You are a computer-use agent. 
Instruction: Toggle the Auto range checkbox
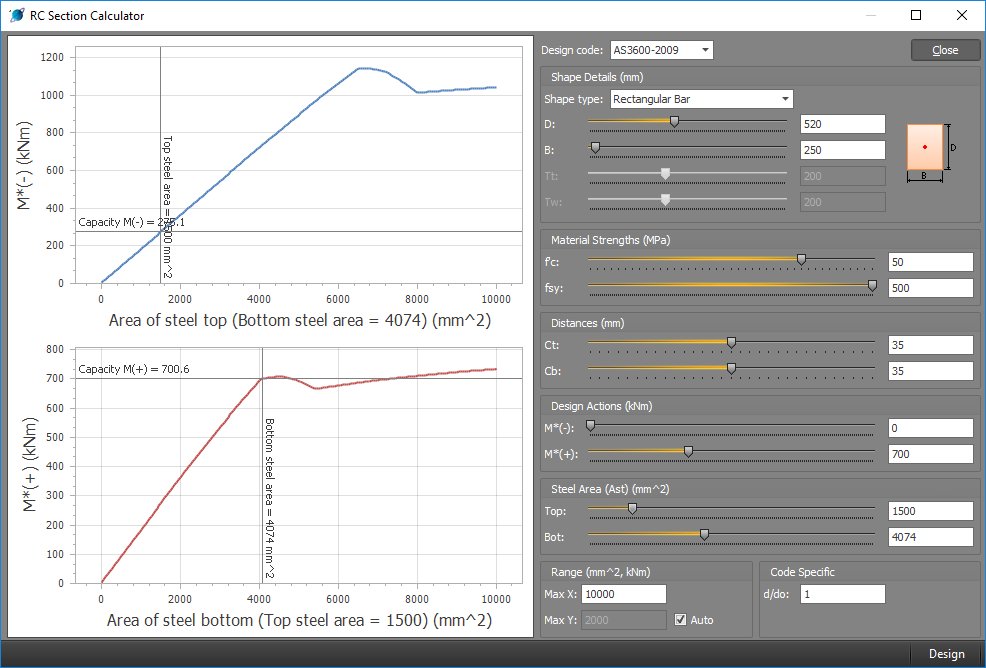click(x=682, y=620)
